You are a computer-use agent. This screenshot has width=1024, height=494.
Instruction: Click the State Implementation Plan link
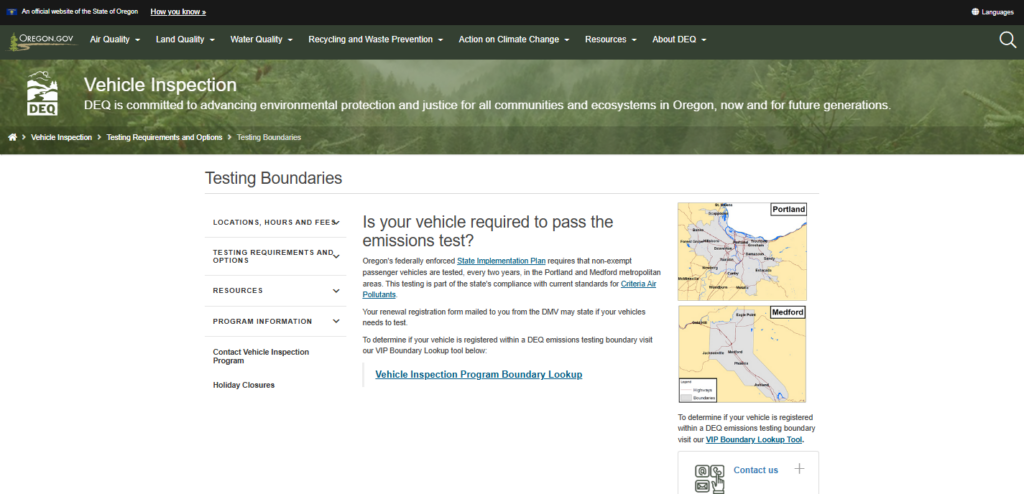(x=501, y=260)
